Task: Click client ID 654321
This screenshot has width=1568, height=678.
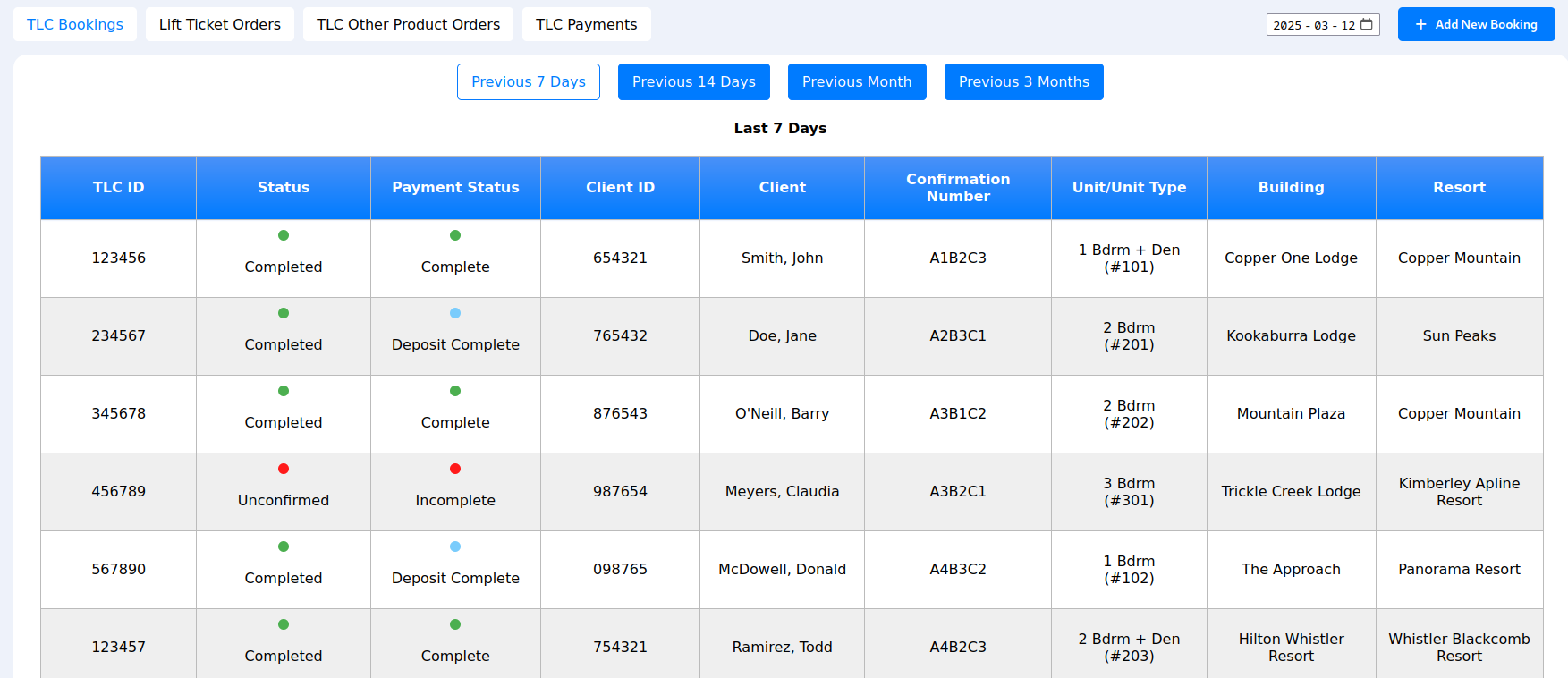Action: (x=621, y=258)
